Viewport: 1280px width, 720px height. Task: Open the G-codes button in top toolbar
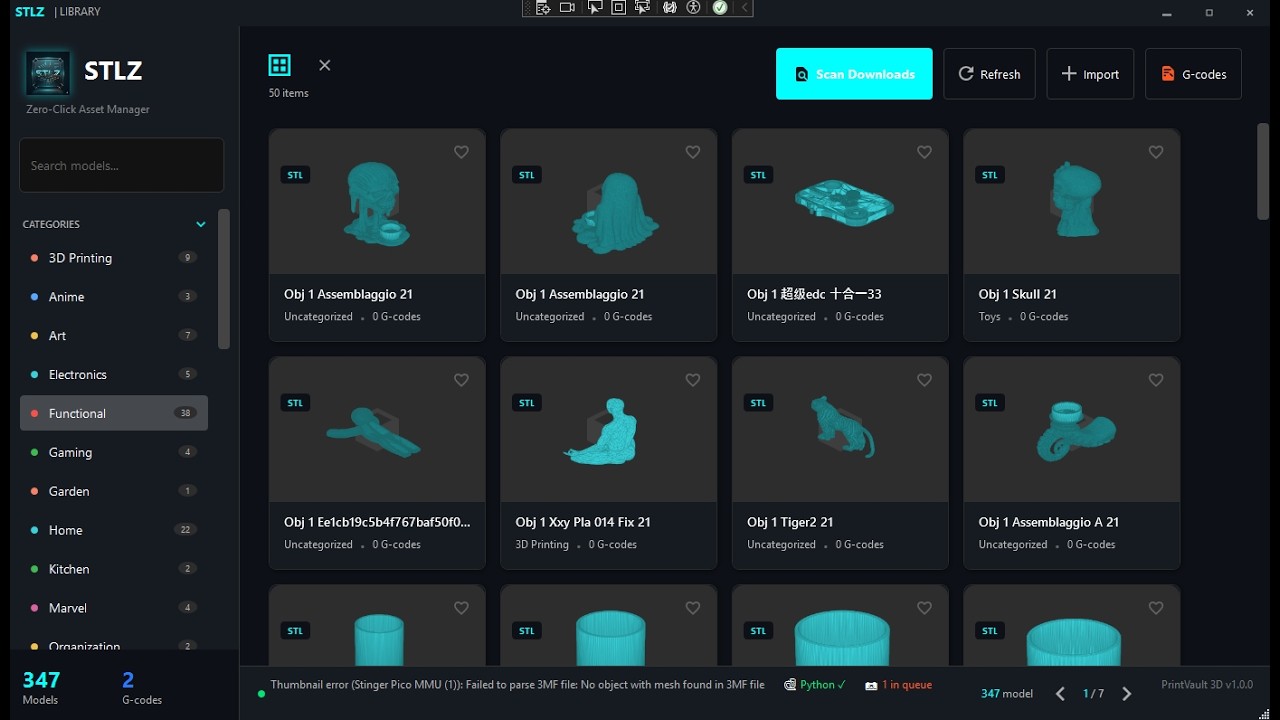(1193, 74)
